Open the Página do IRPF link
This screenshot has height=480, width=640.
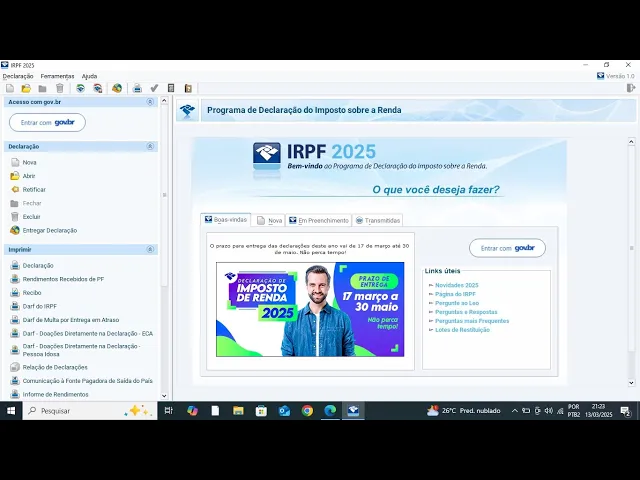pos(456,294)
